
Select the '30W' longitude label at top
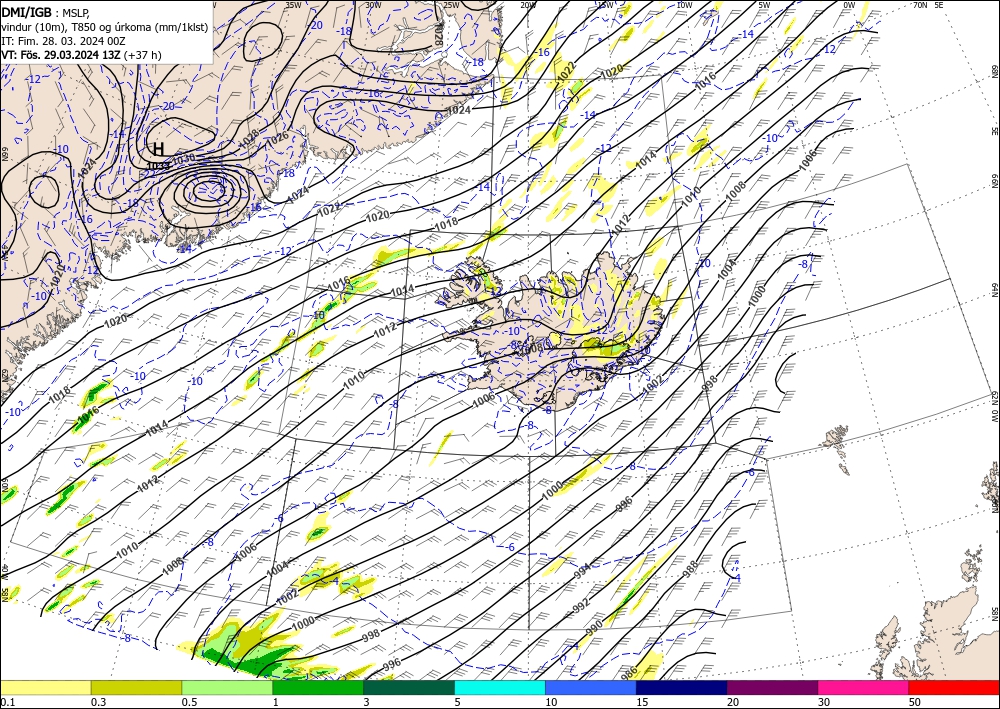[374, 5]
